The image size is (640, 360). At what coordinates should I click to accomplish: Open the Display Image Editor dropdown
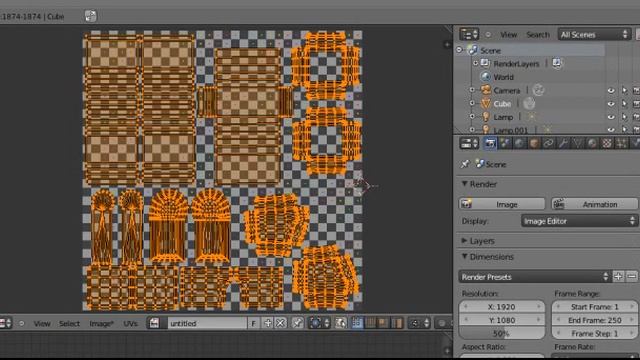(579, 221)
